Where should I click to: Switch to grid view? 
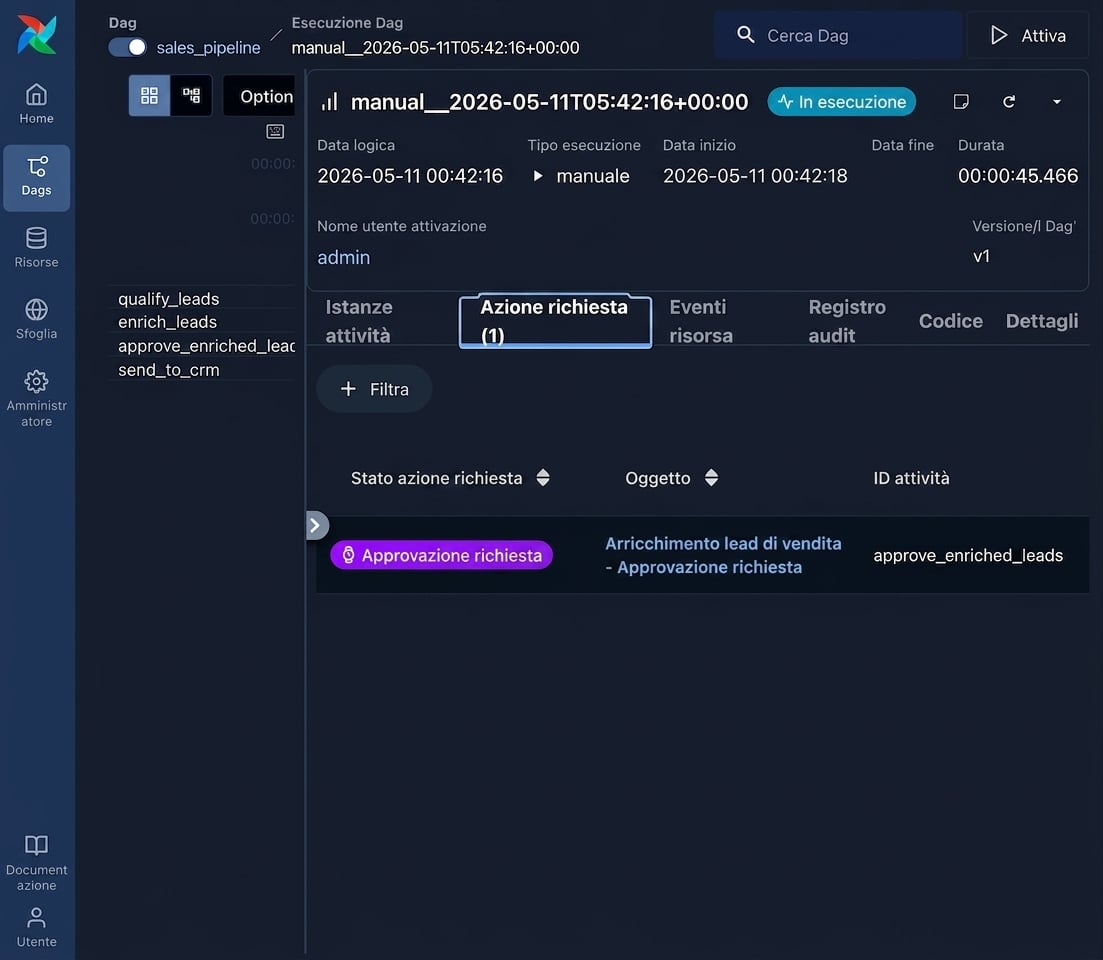click(149, 96)
